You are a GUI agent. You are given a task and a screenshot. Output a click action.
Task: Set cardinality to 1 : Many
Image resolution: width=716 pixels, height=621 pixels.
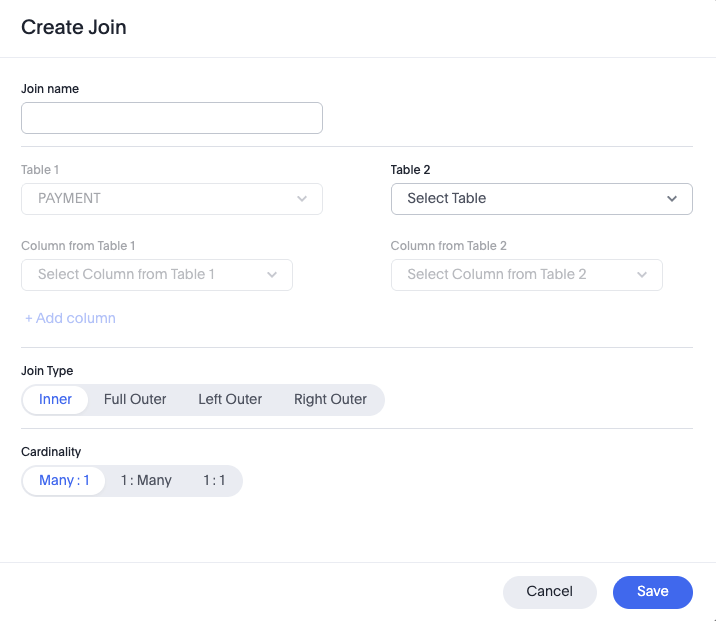146,480
